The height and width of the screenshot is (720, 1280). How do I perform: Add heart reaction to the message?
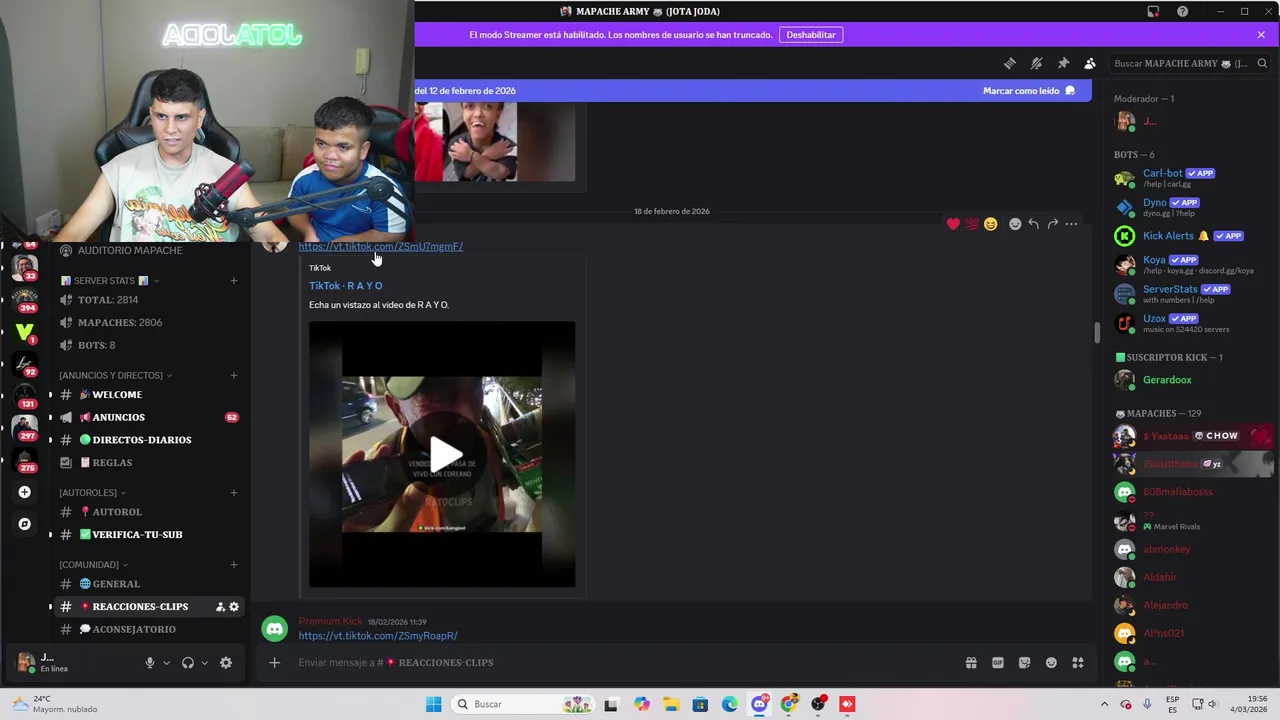(953, 224)
